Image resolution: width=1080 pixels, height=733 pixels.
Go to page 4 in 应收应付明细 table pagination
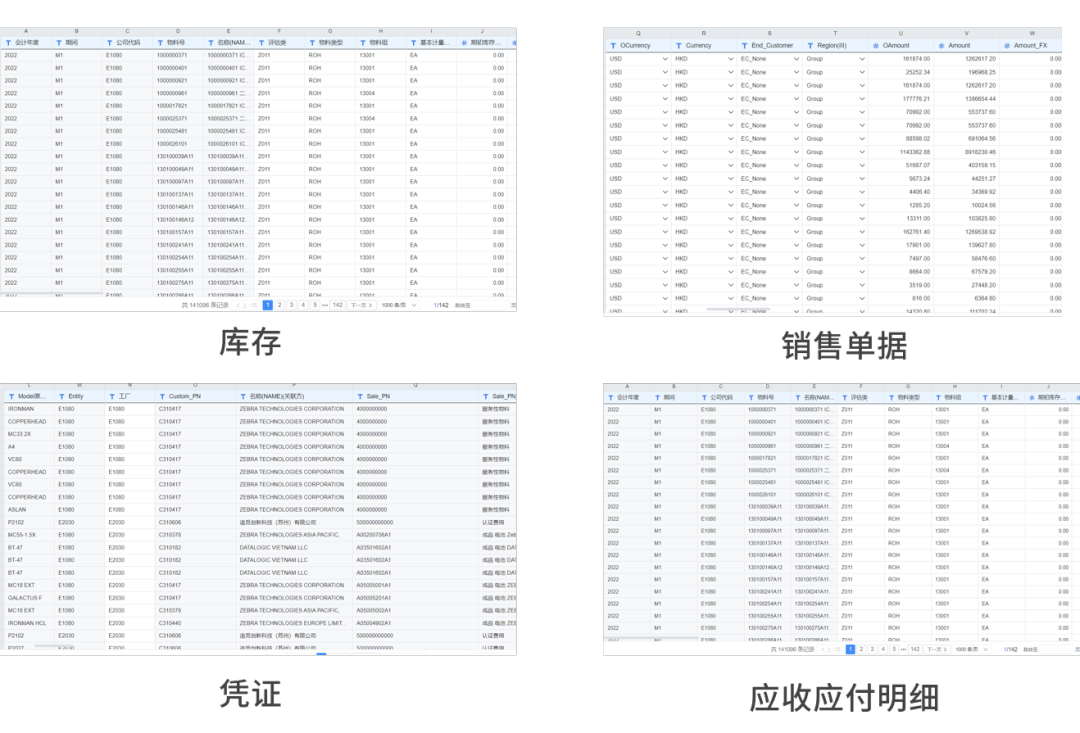pyautogui.click(x=883, y=650)
